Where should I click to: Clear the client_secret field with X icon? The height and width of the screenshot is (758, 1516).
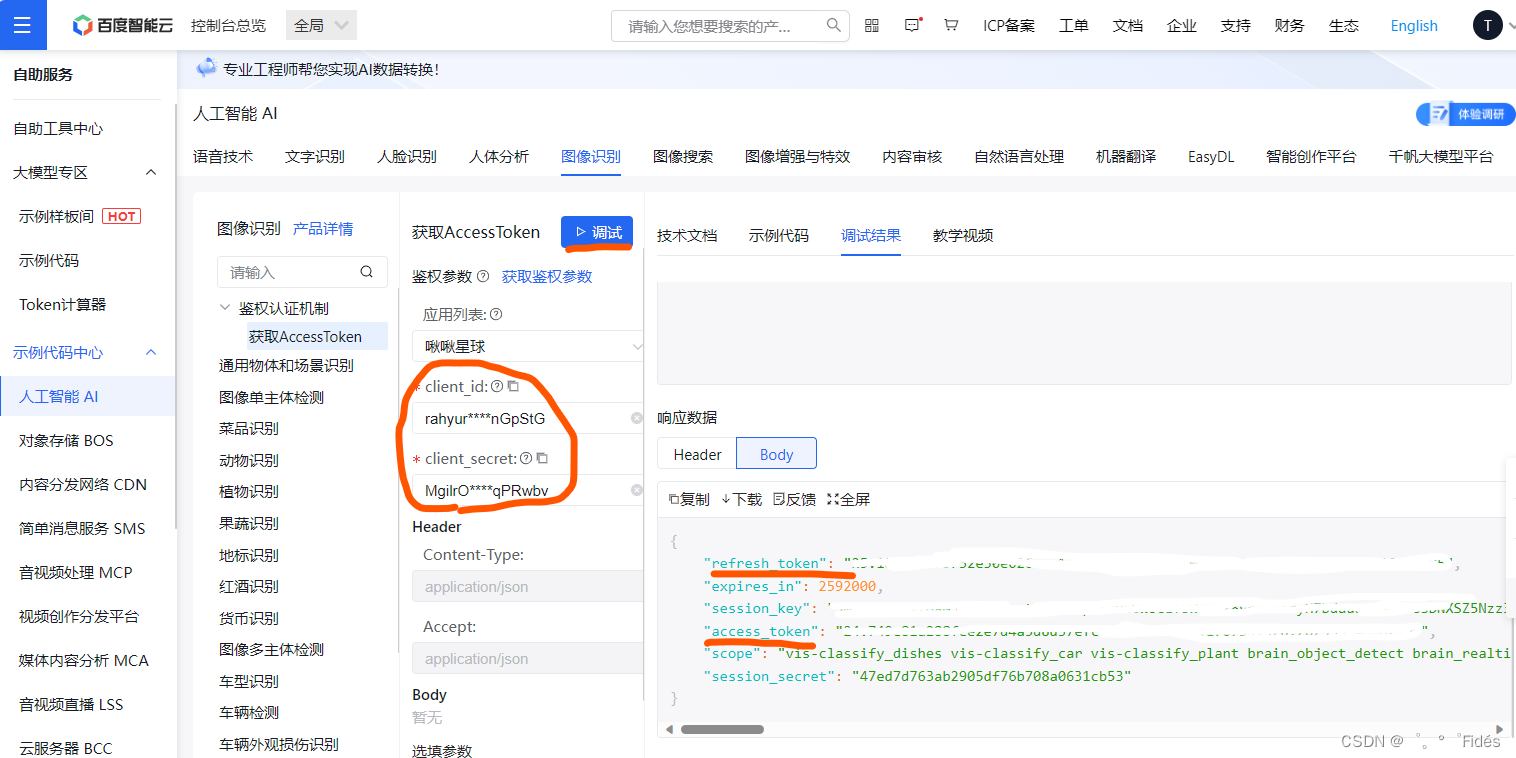pos(636,490)
